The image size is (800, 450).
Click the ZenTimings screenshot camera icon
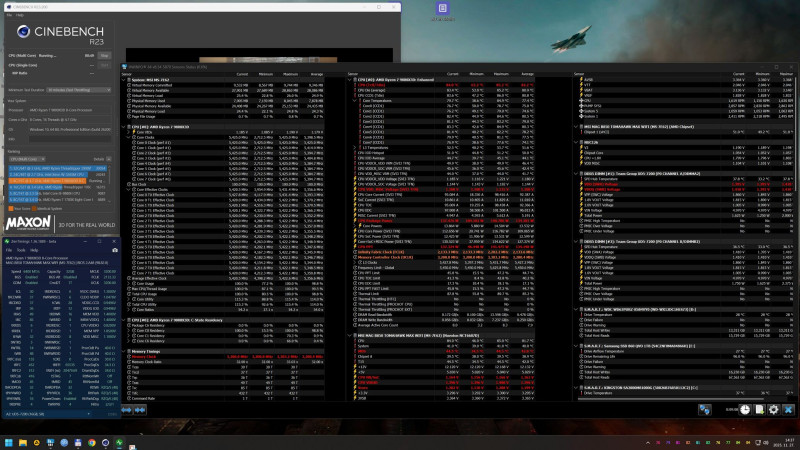tap(115, 250)
